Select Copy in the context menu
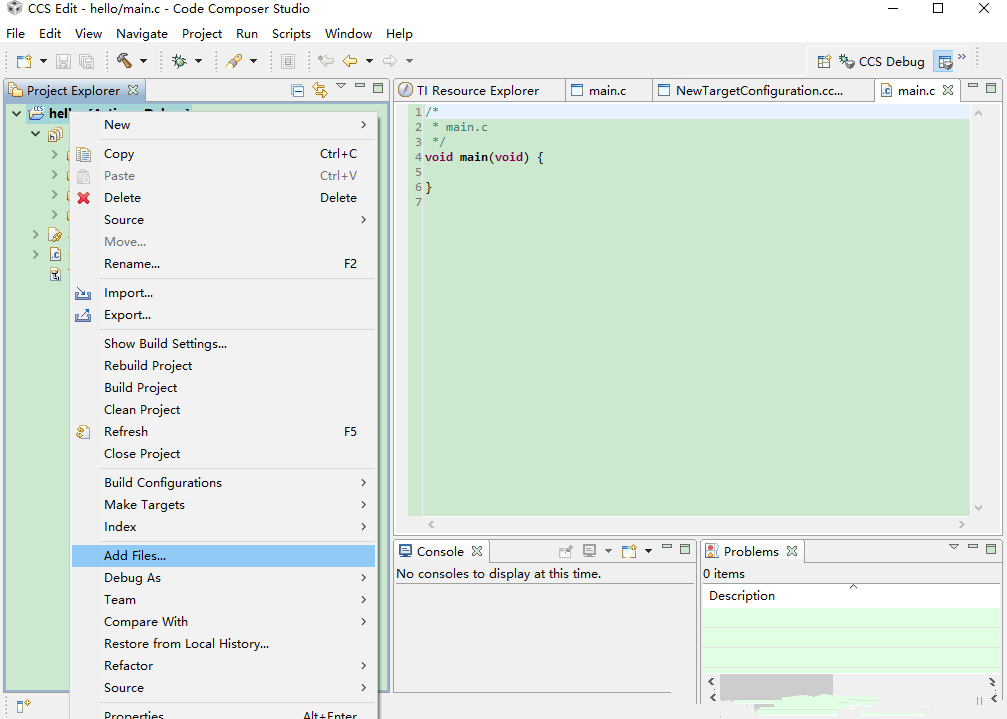The height and width of the screenshot is (719, 1007). 223,154
